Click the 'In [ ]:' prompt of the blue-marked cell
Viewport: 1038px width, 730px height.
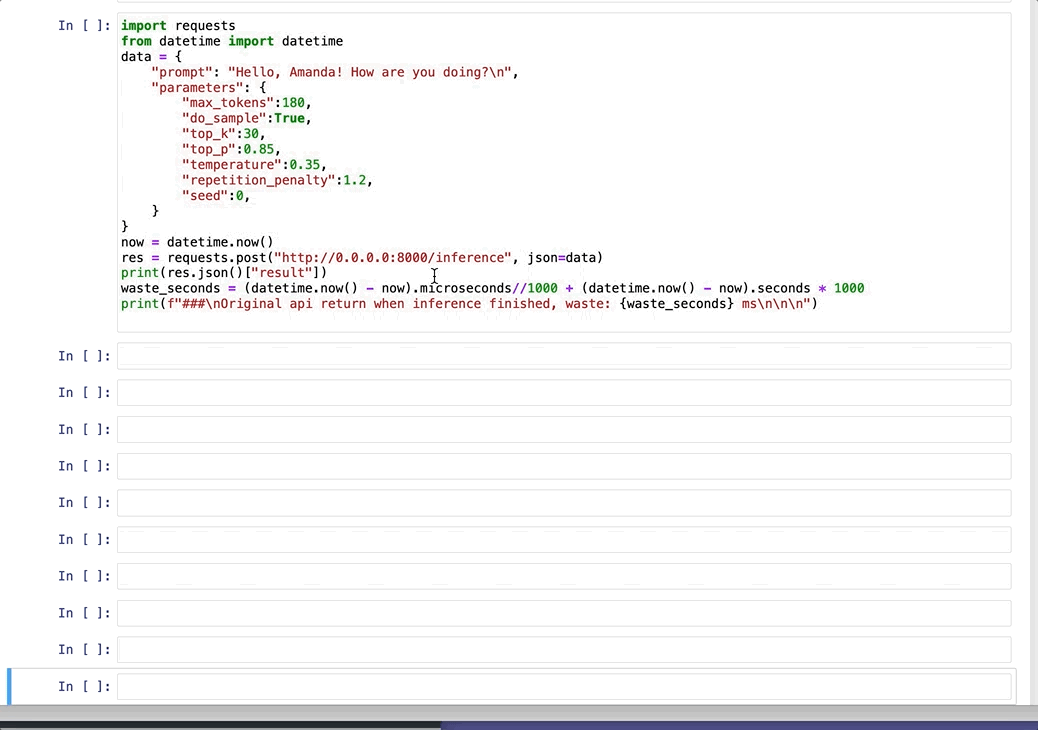tap(84, 686)
